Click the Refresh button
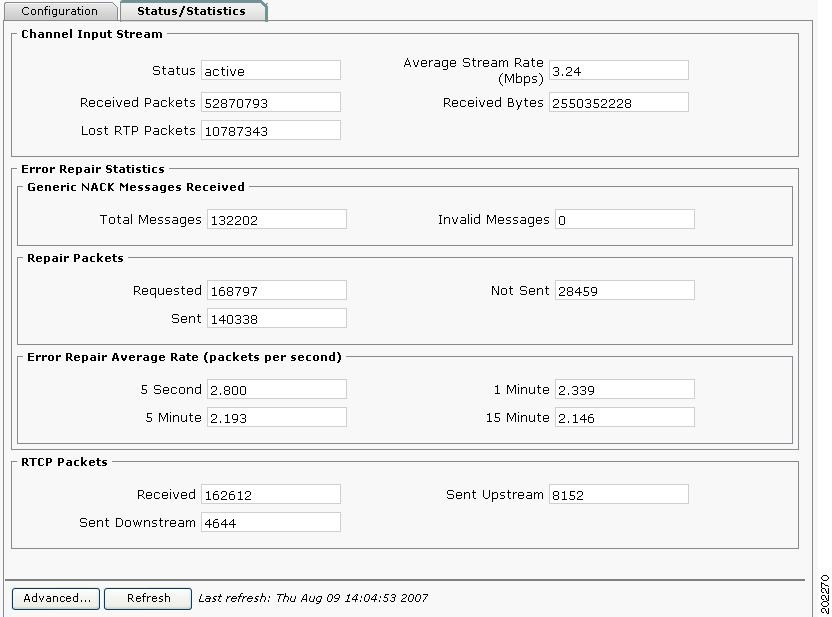 [148, 598]
